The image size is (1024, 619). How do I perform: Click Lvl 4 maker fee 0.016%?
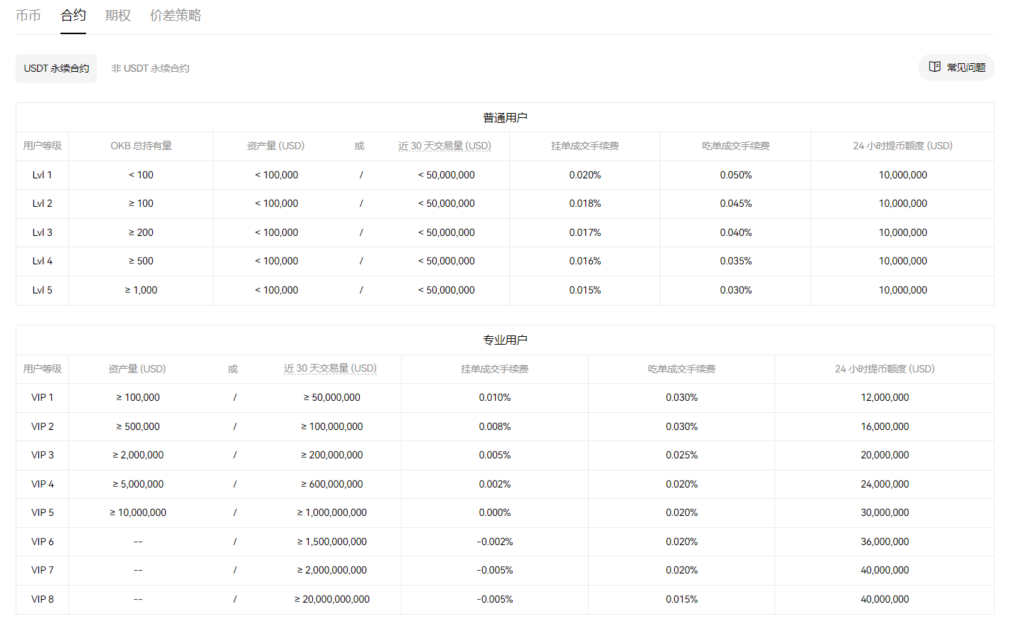click(x=585, y=261)
